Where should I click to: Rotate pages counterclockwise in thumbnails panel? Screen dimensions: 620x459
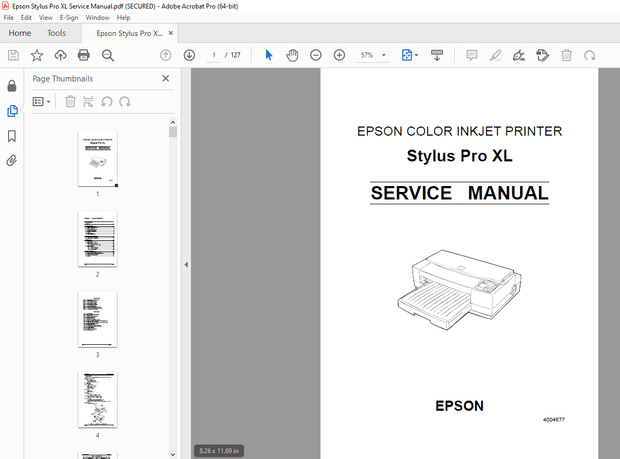click(x=107, y=102)
